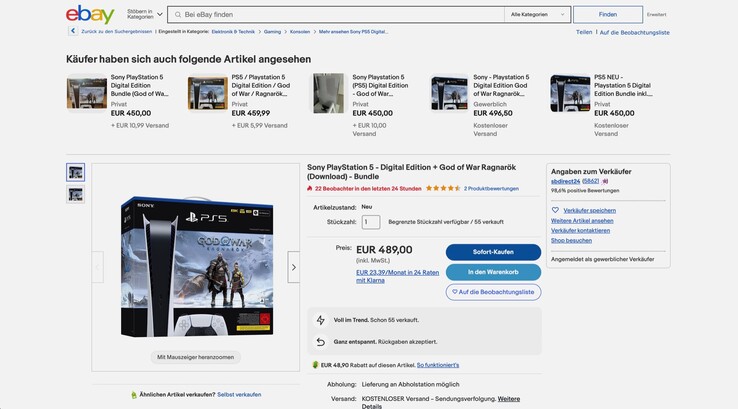Screen dimensions: 738x409
Task: Open Elektronik & Technik breadcrumb
Action: click(x=233, y=32)
